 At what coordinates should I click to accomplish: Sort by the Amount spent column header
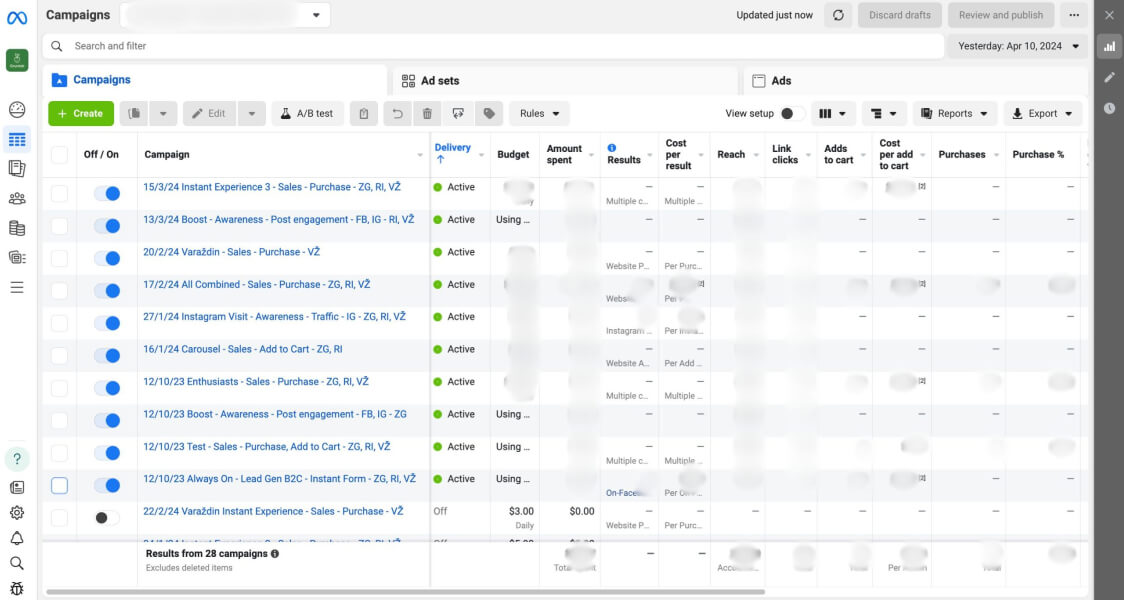pos(564,154)
